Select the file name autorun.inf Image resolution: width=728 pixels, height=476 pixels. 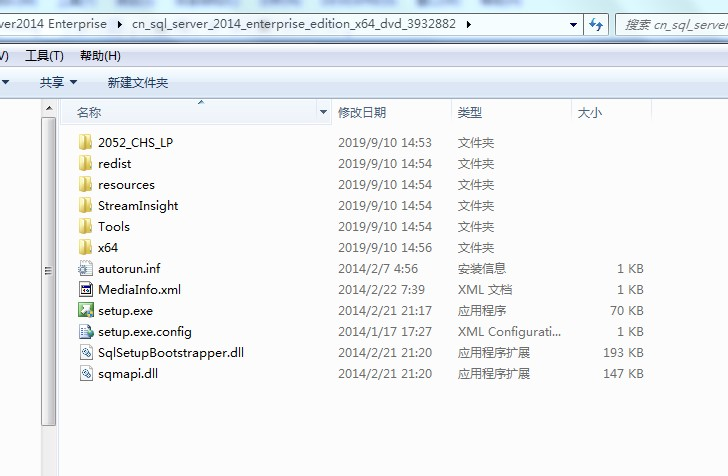tap(129, 268)
